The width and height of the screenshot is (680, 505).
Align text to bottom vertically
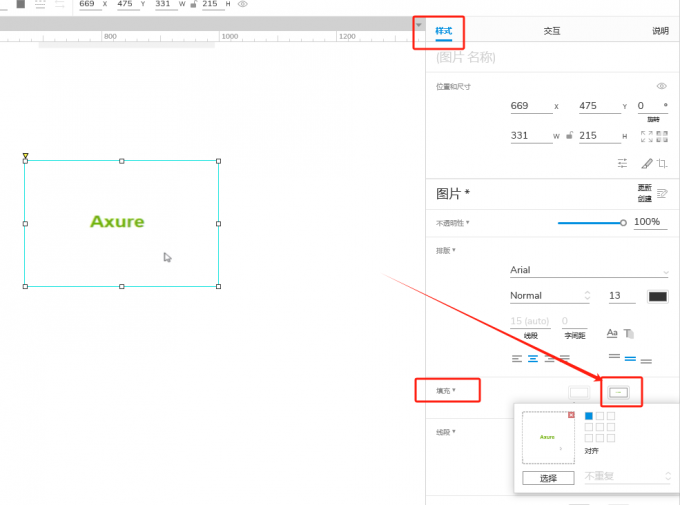646,361
